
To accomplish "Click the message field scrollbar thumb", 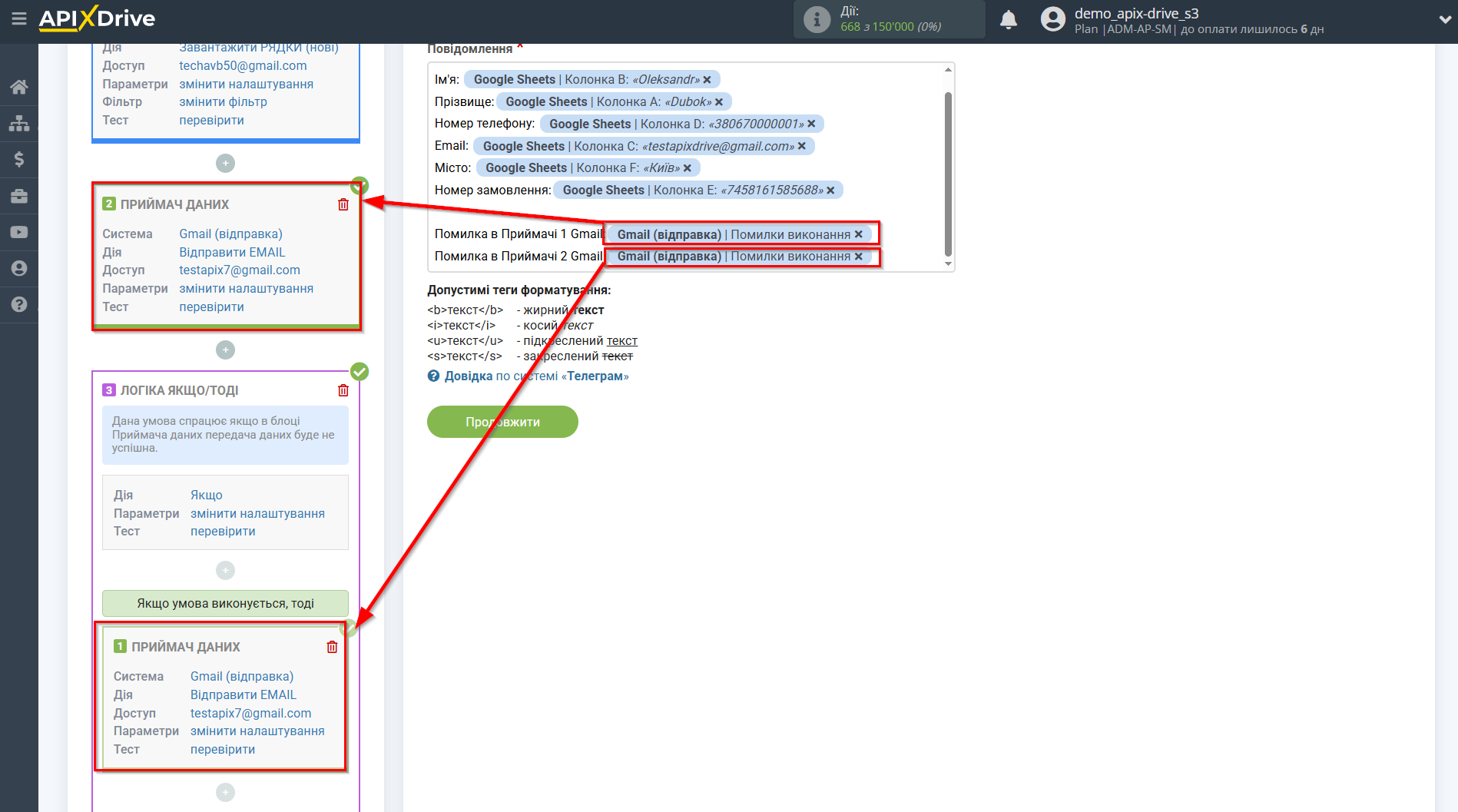I will pyautogui.click(x=948, y=174).
